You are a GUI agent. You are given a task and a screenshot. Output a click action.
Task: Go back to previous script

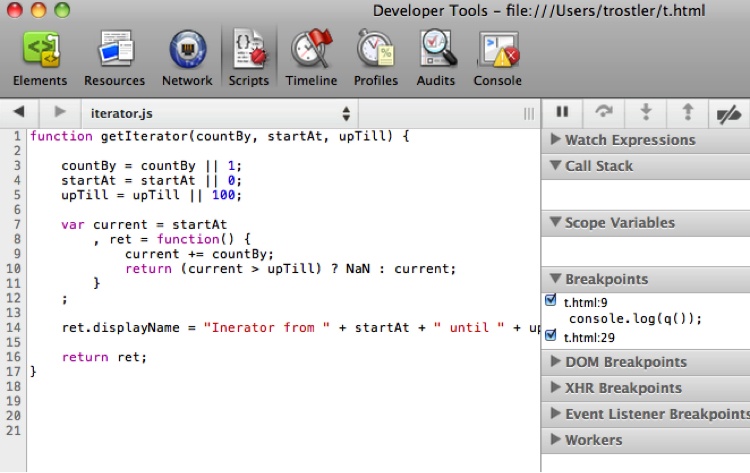[19, 112]
